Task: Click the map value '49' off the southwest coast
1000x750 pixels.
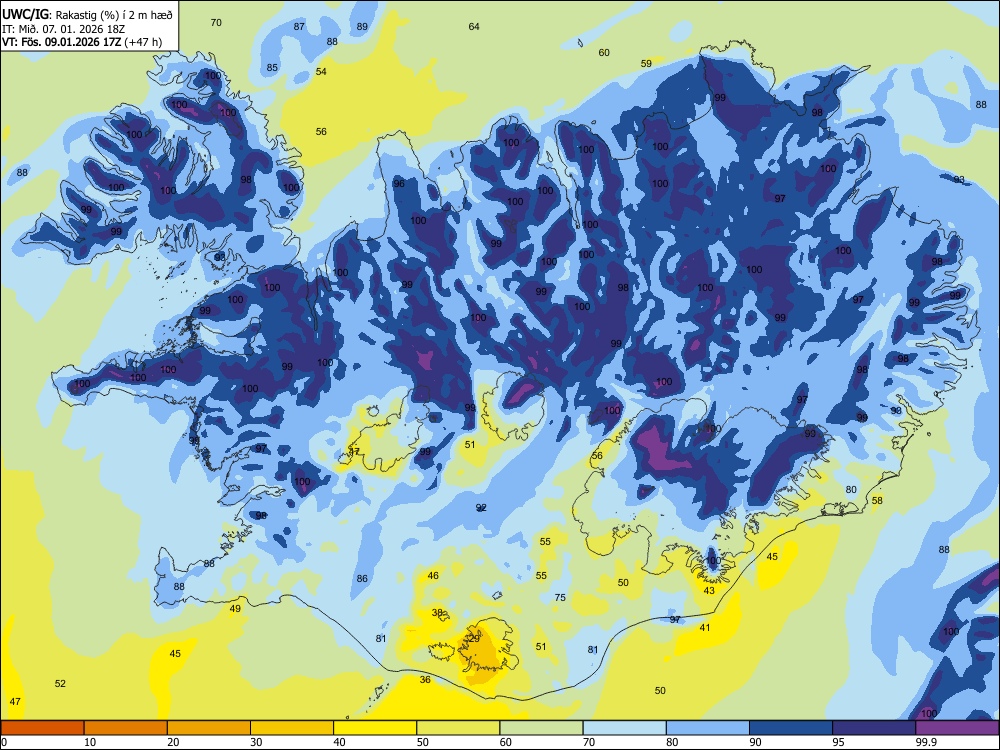Action: pyautogui.click(x=235, y=609)
